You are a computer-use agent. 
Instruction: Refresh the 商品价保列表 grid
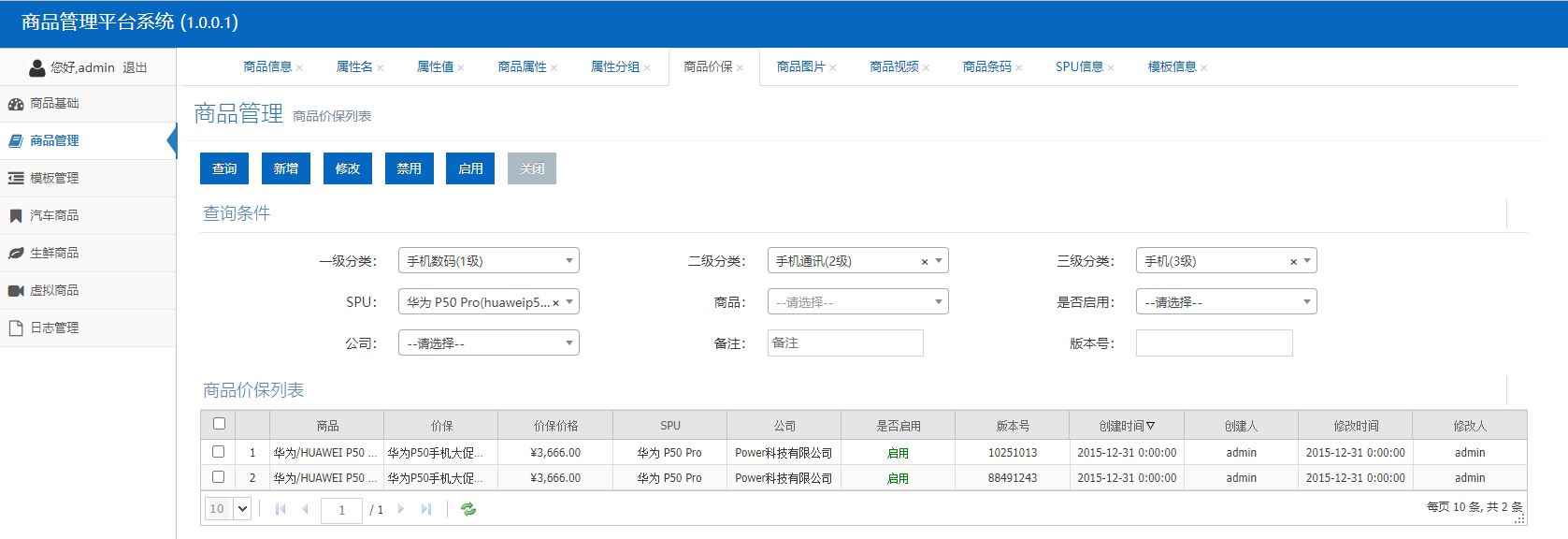tap(468, 509)
